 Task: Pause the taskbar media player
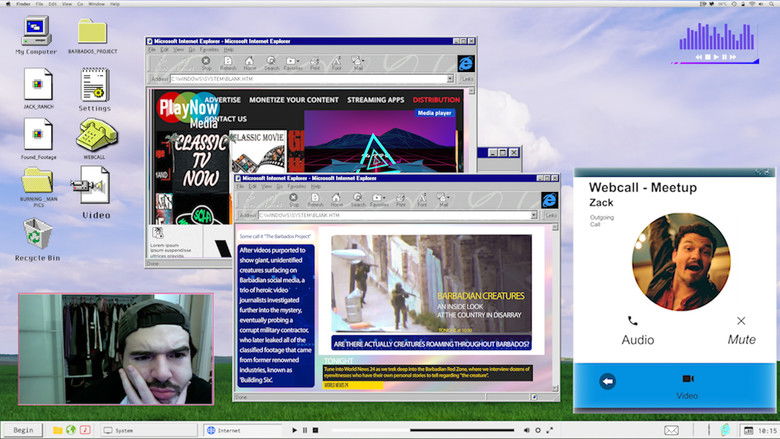pyautogui.click(x=304, y=430)
